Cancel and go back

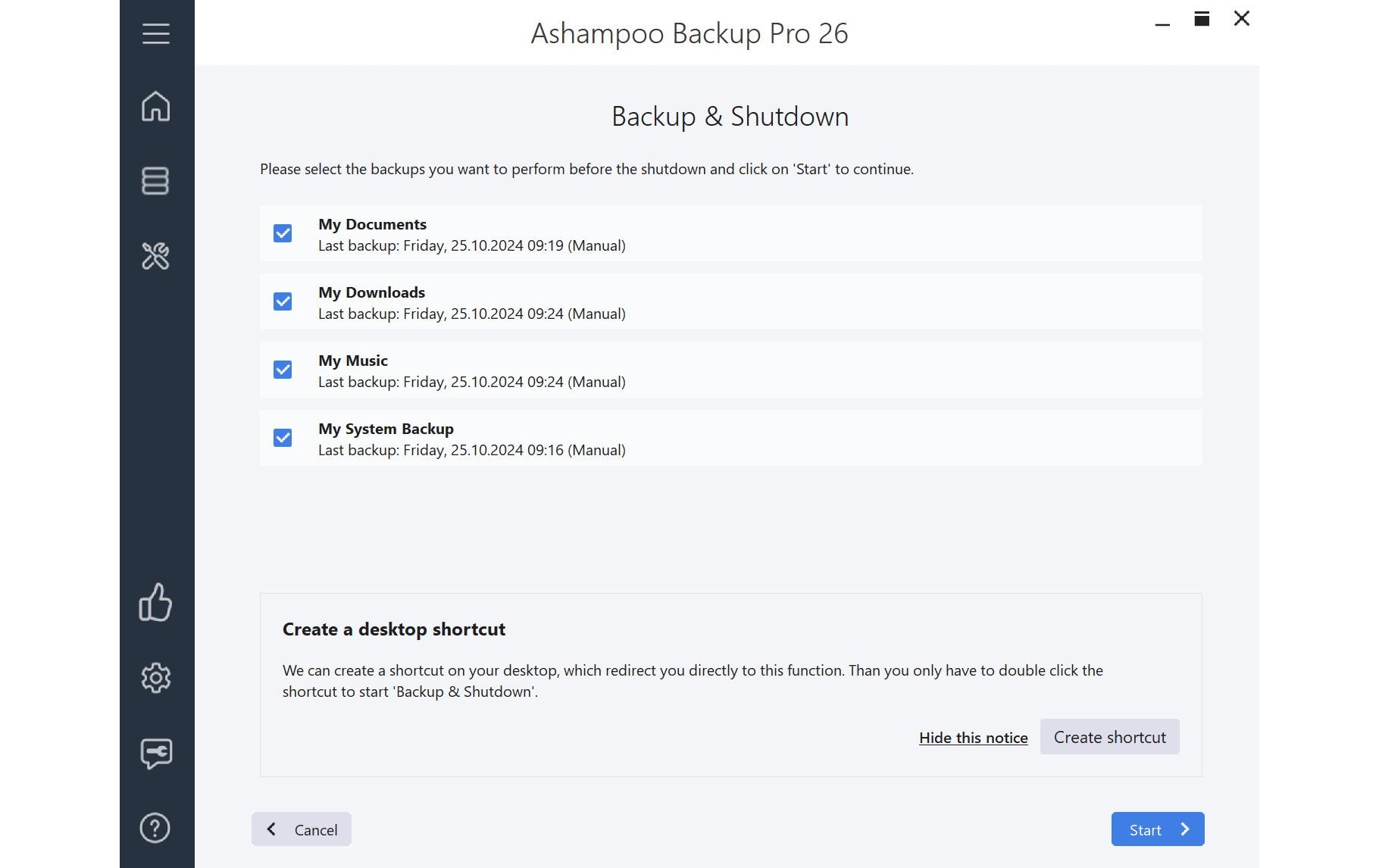(x=302, y=829)
